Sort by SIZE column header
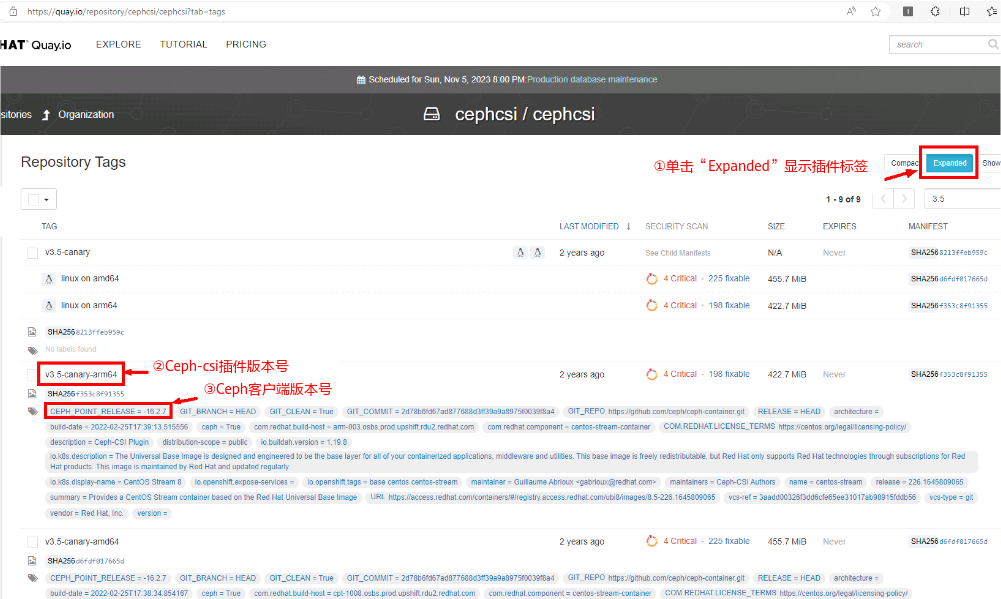Screen dimensions: 1001x599 click(776, 227)
